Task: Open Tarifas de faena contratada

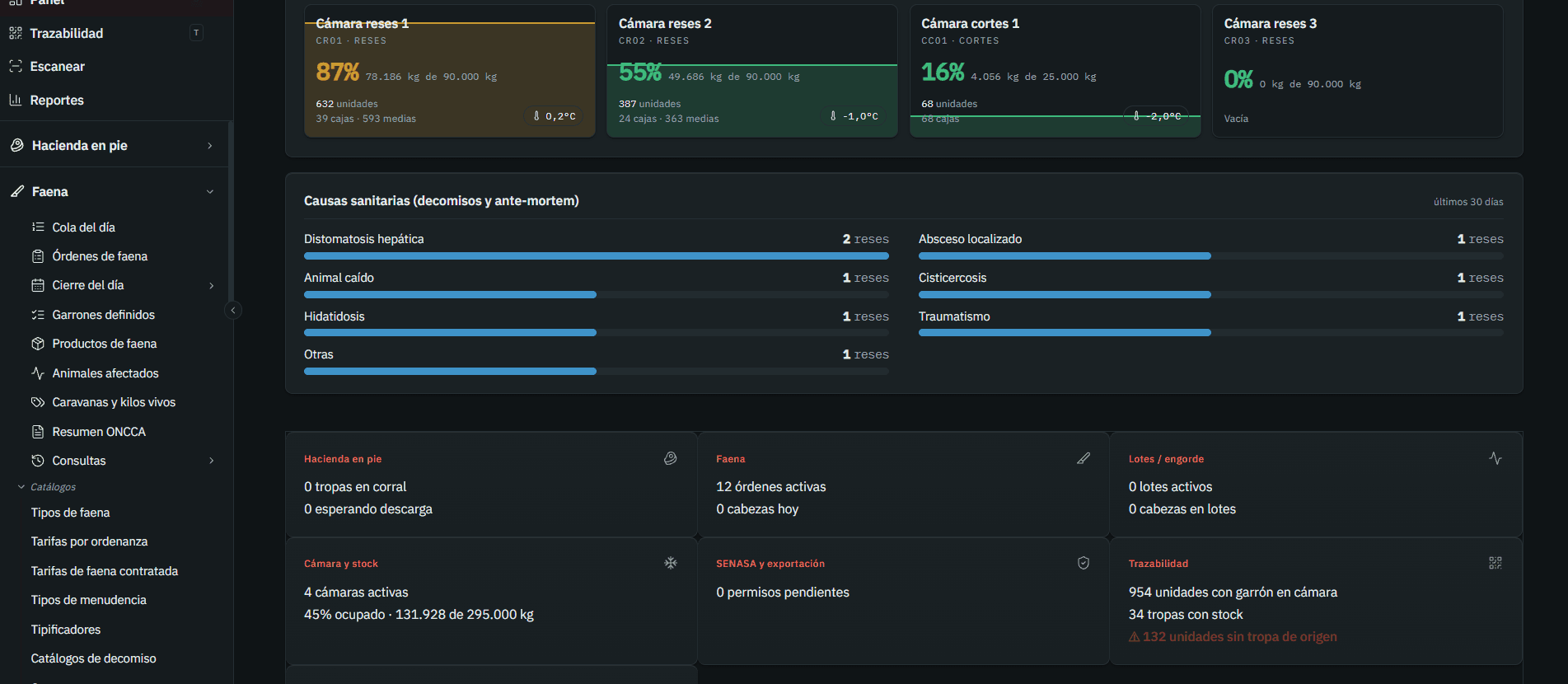Action: [x=105, y=571]
